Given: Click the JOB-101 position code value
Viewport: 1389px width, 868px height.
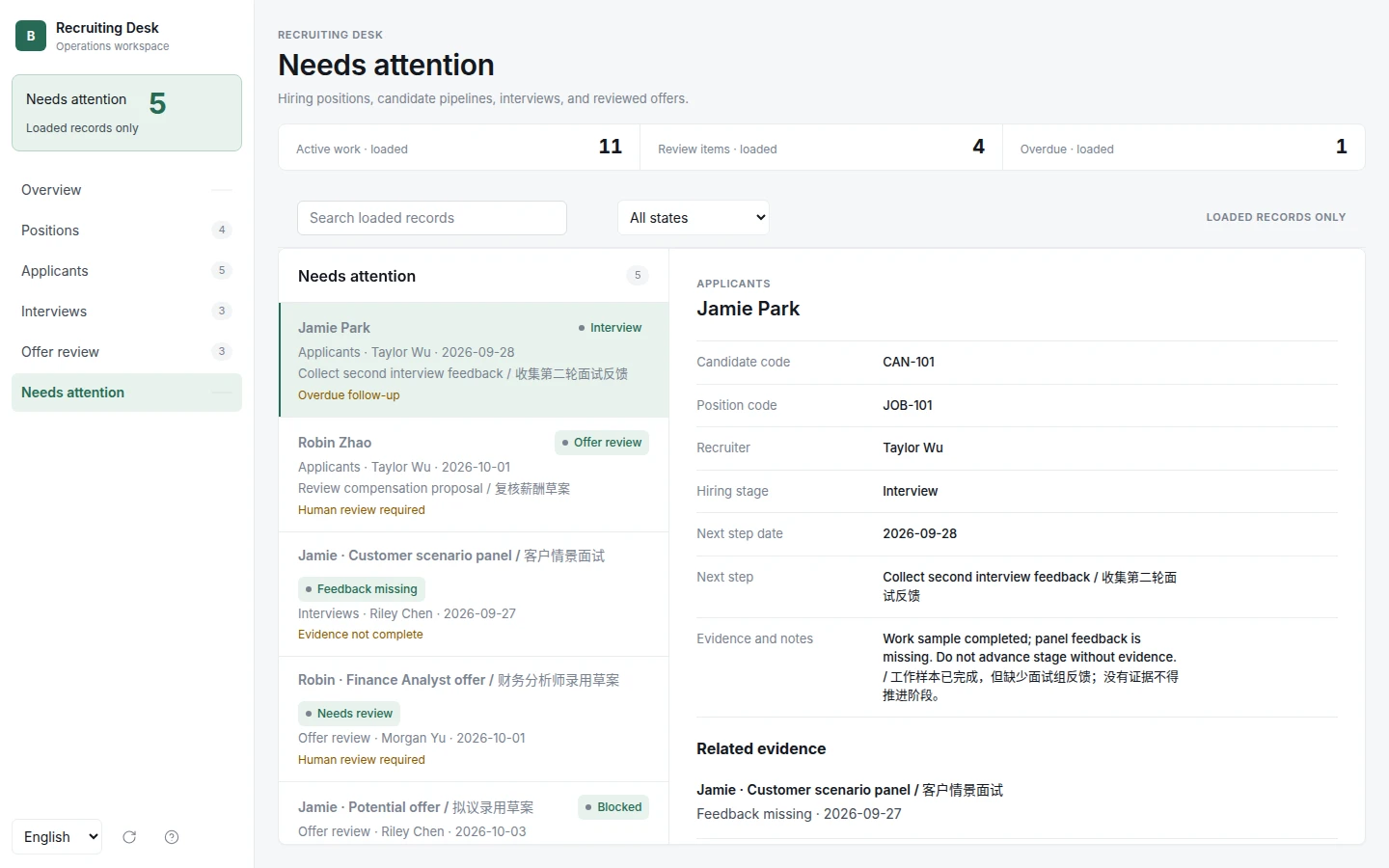Looking at the screenshot, I should point(908,405).
